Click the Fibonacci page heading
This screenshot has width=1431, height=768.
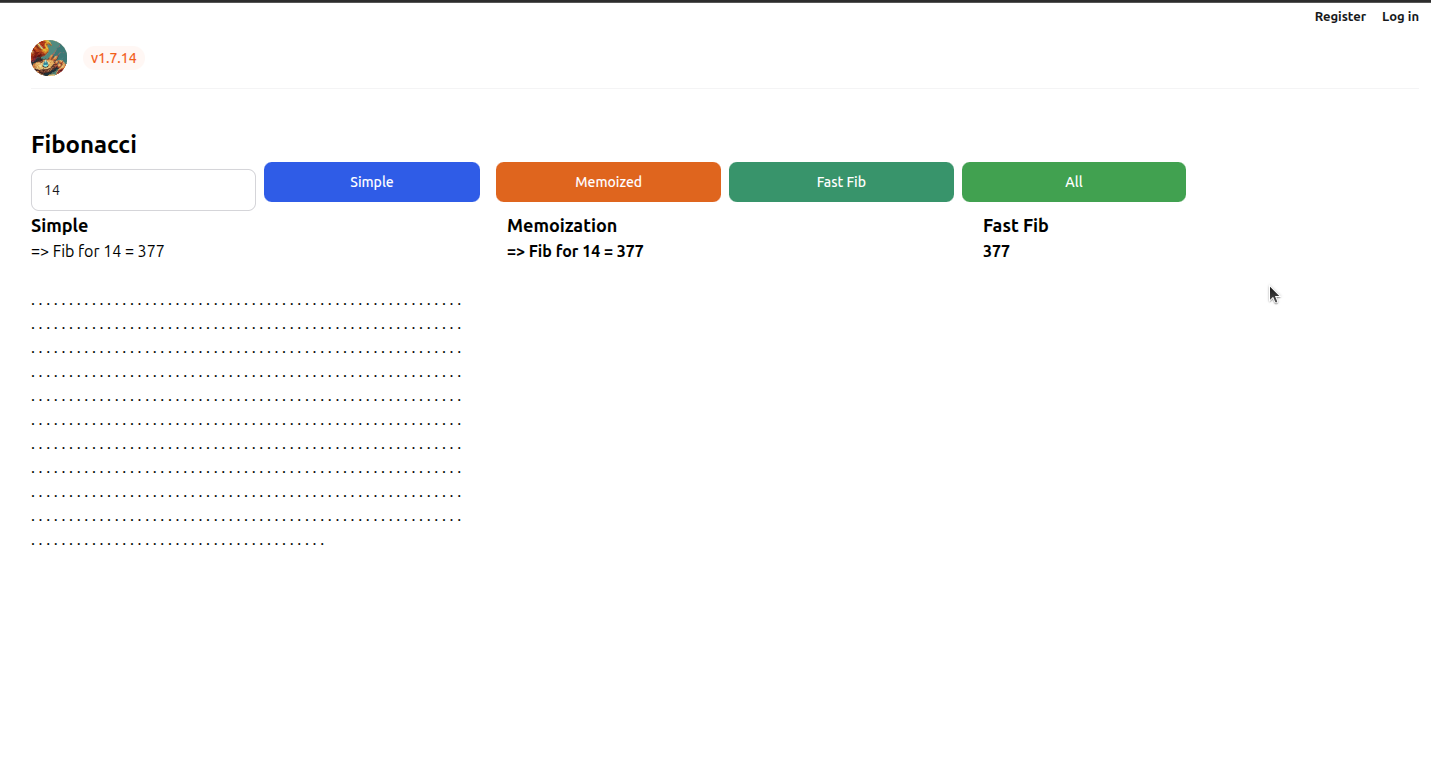click(x=84, y=145)
